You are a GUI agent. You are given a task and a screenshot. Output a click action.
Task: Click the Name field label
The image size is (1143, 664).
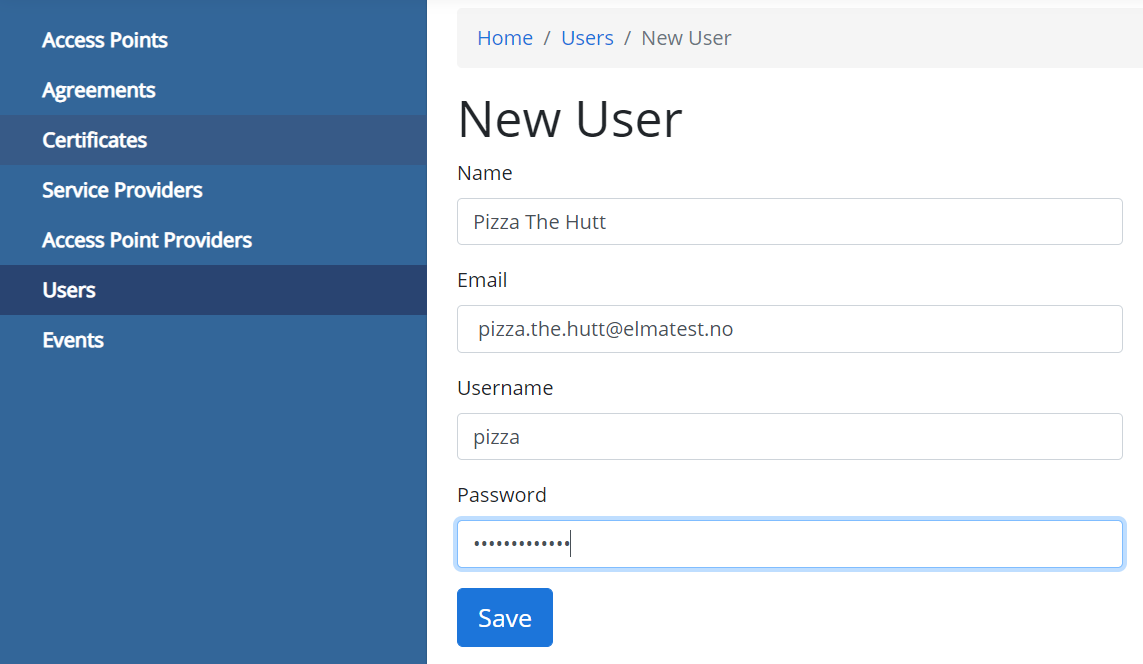[485, 173]
